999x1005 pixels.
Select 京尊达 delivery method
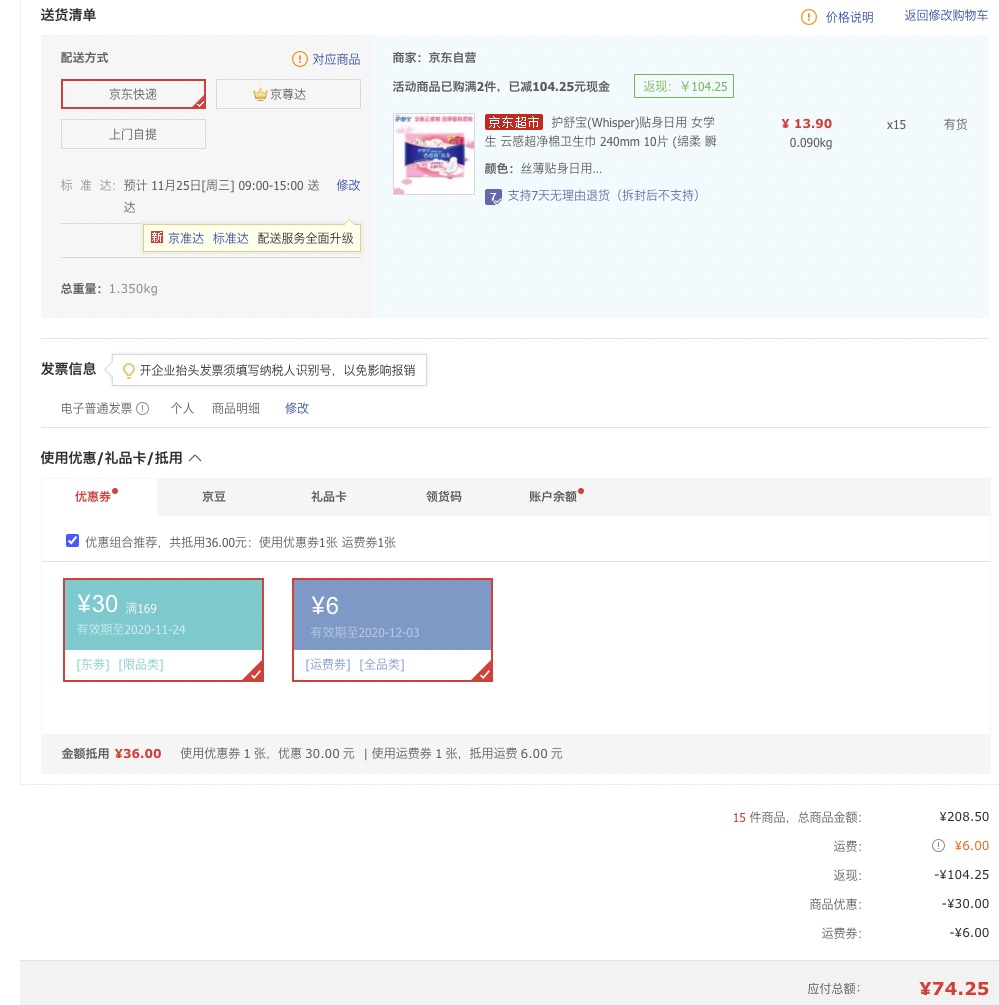pyautogui.click(x=288, y=94)
